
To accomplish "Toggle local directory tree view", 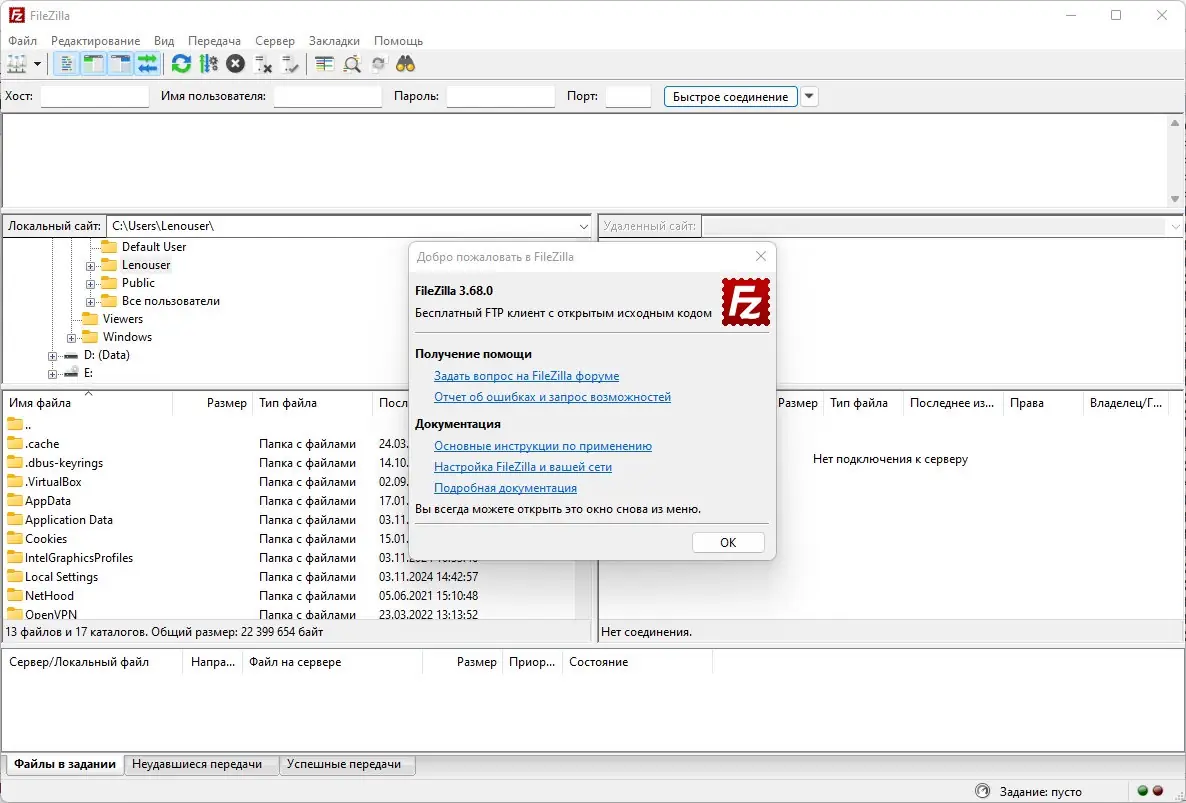I will (x=93, y=64).
